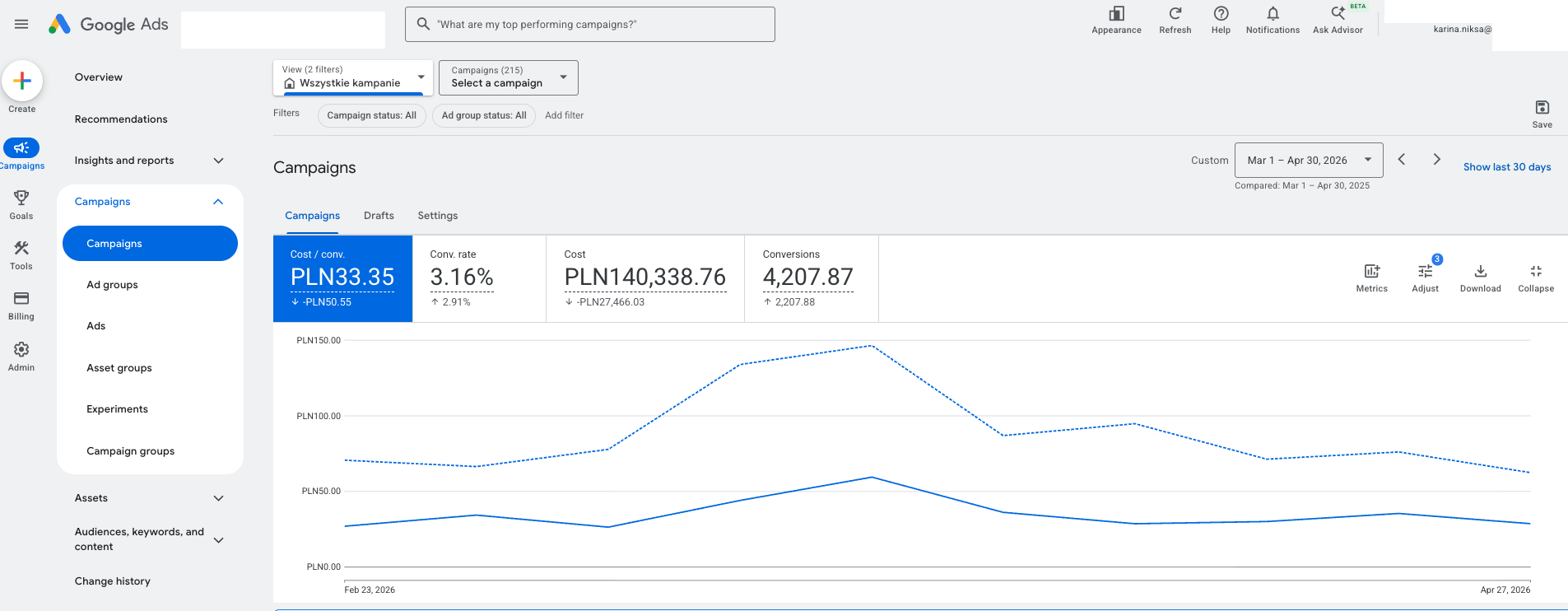Switch to the Drafts tab
This screenshot has width=1568, height=611.
tap(379, 216)
